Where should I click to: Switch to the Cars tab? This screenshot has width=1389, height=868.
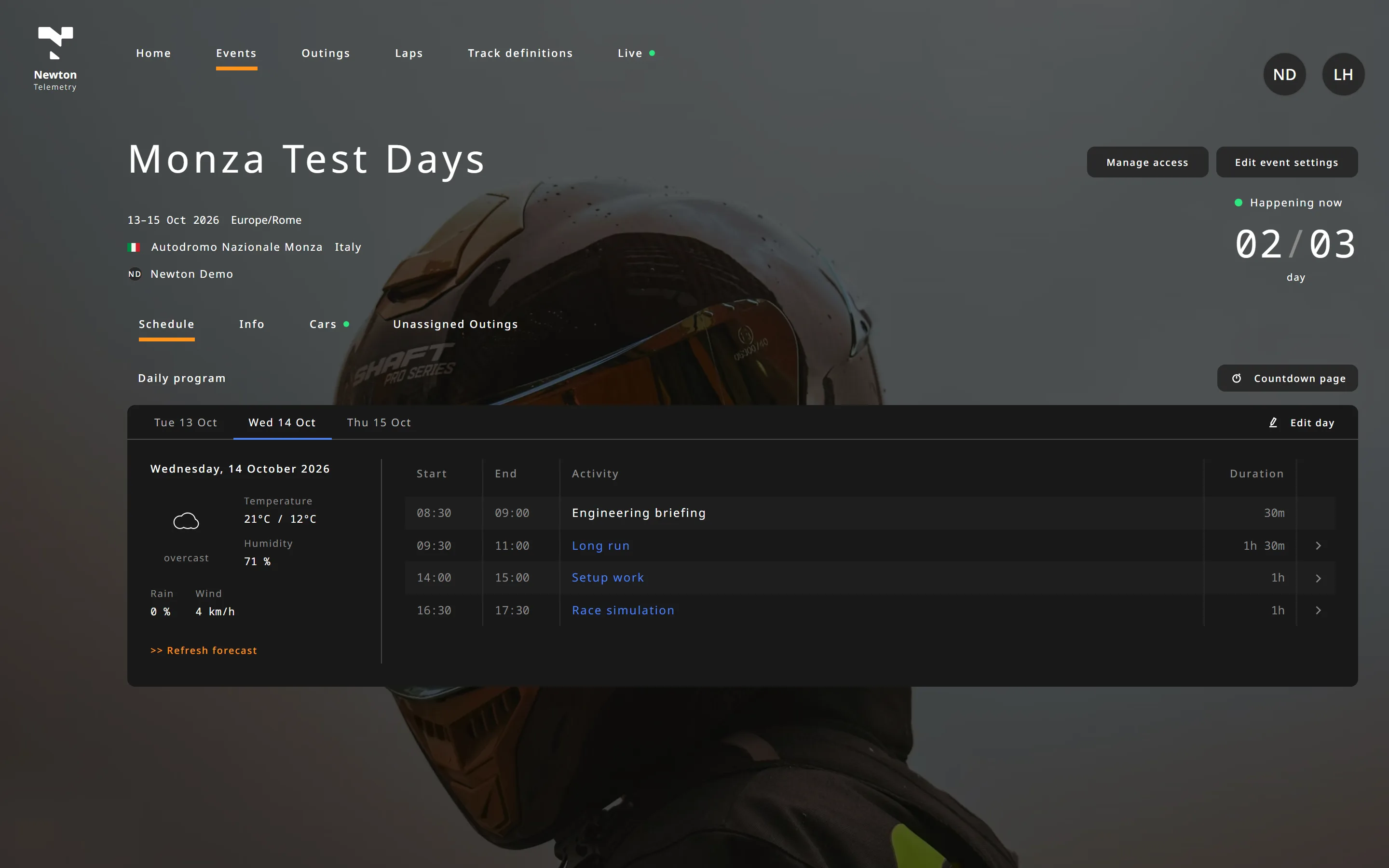point(329,325)
